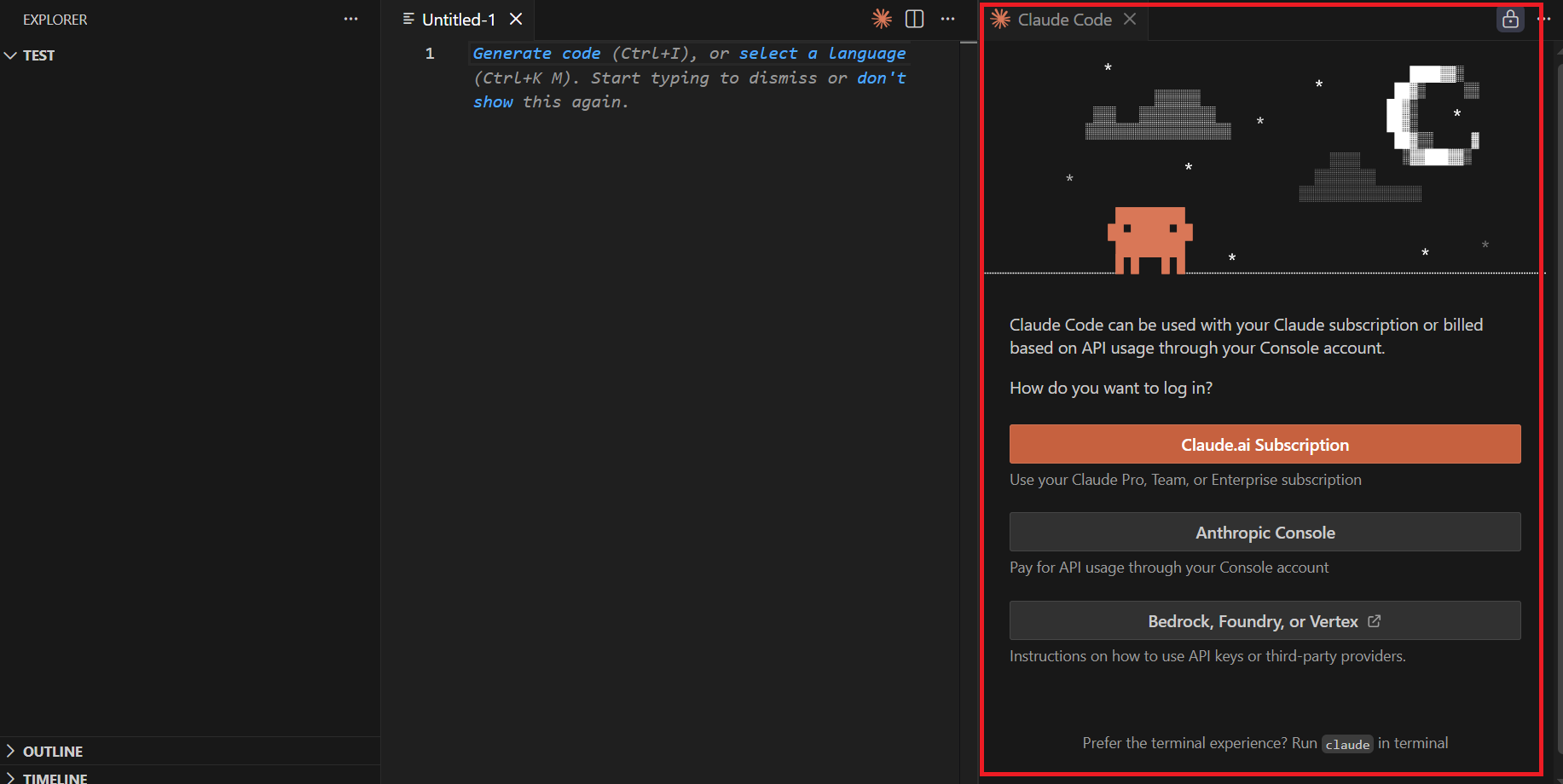Log in with Claude.ai Subscription

[x=1265, y=444]
